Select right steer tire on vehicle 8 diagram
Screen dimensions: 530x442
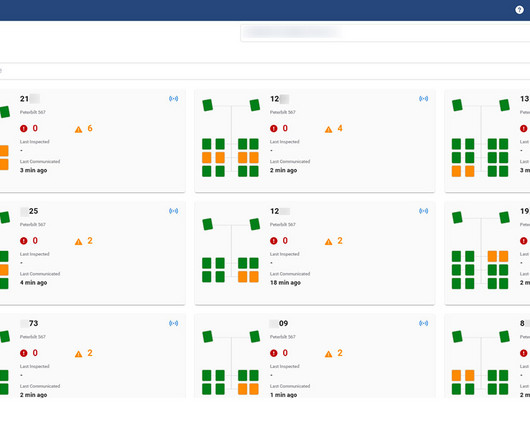tap(505, 337)
